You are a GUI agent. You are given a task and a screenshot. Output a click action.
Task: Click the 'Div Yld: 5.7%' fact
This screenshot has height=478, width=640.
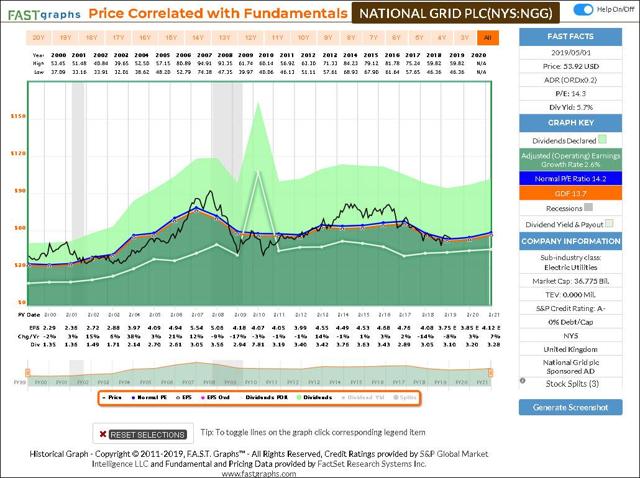(570, 107)
